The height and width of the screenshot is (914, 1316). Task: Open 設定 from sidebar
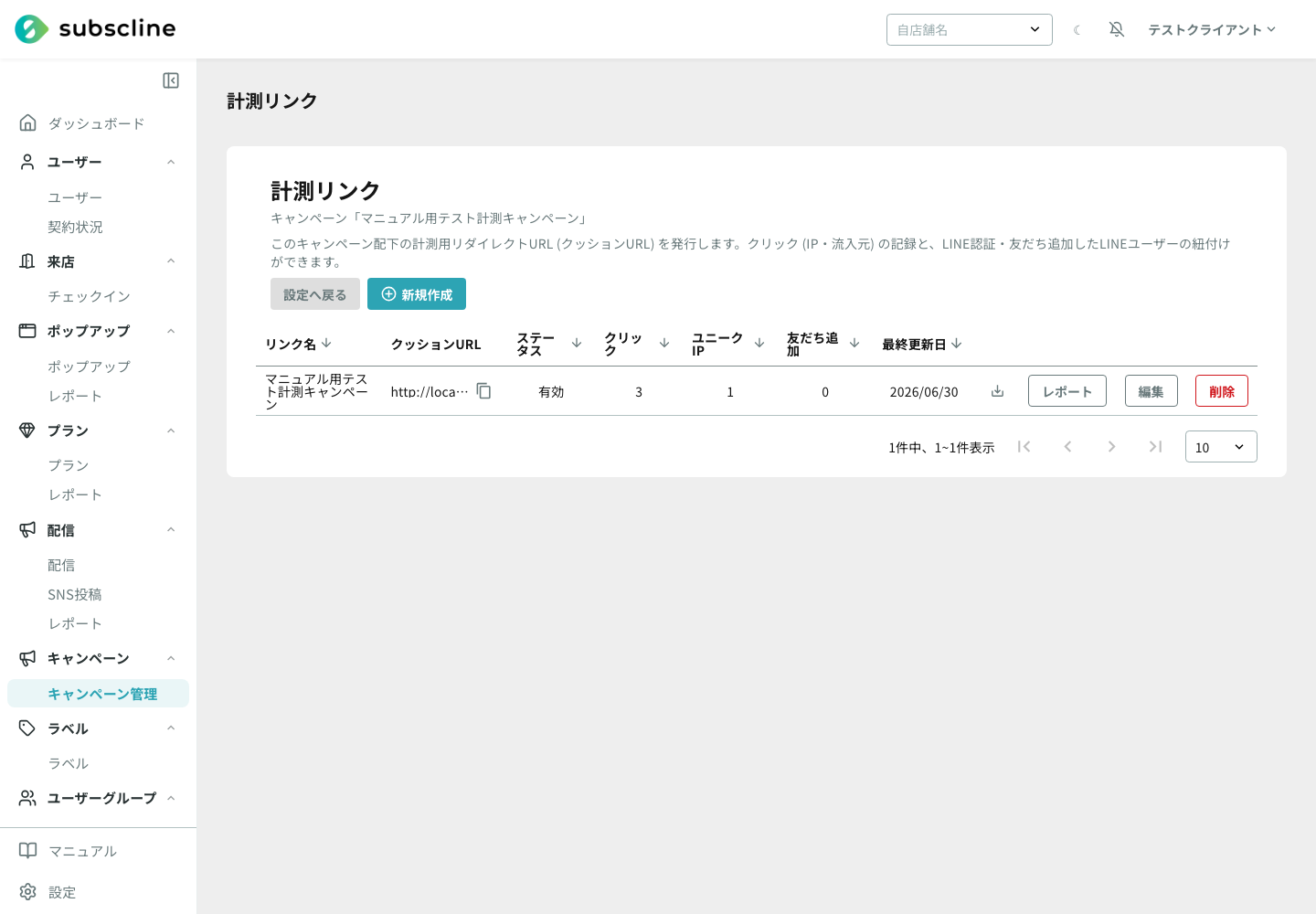point(62,892)
